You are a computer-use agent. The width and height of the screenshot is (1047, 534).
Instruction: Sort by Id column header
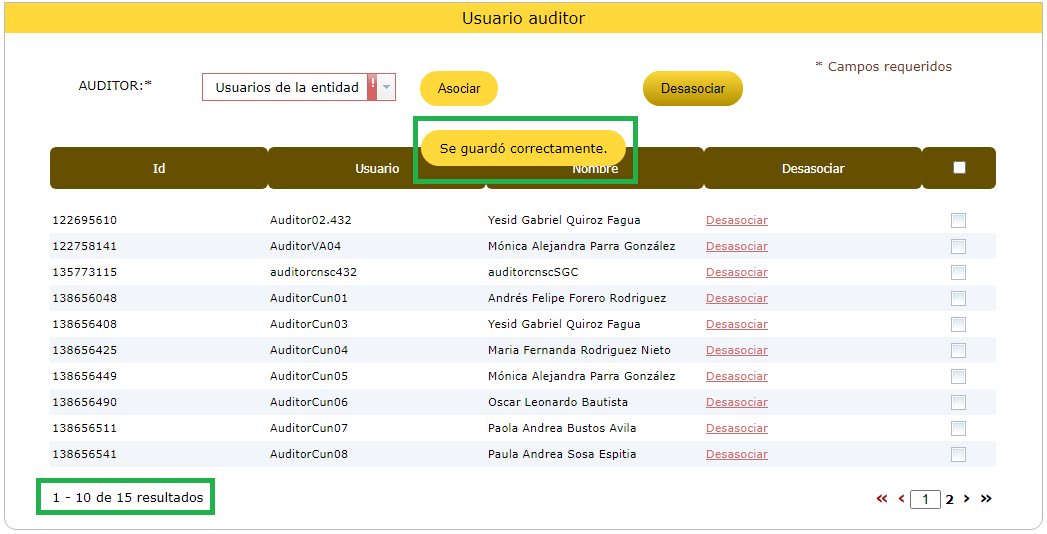[x=159, y=169]
